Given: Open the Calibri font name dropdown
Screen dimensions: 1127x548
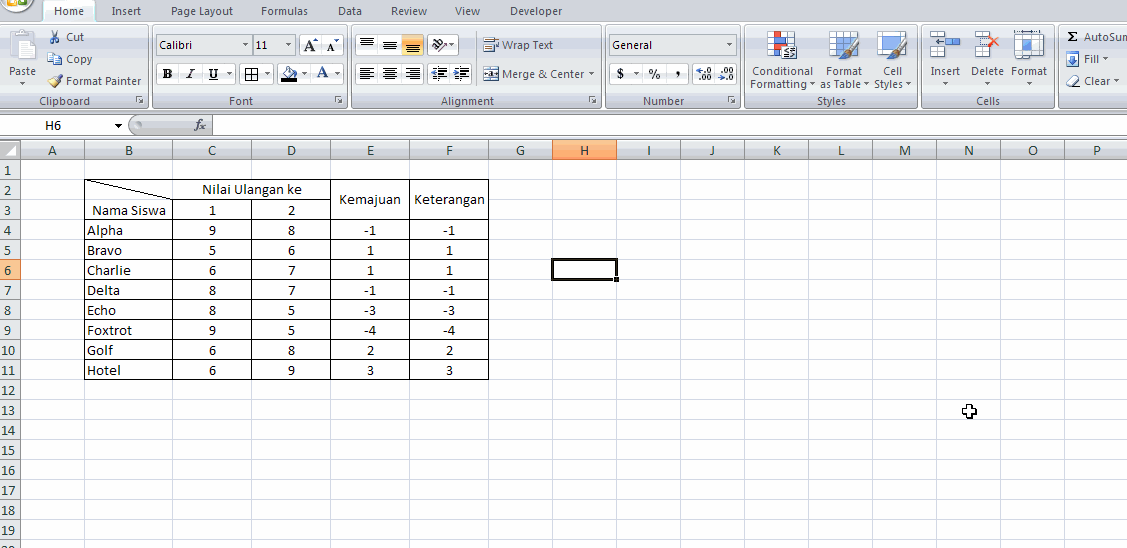Looking at the screenshot, I should pos(245,45).
